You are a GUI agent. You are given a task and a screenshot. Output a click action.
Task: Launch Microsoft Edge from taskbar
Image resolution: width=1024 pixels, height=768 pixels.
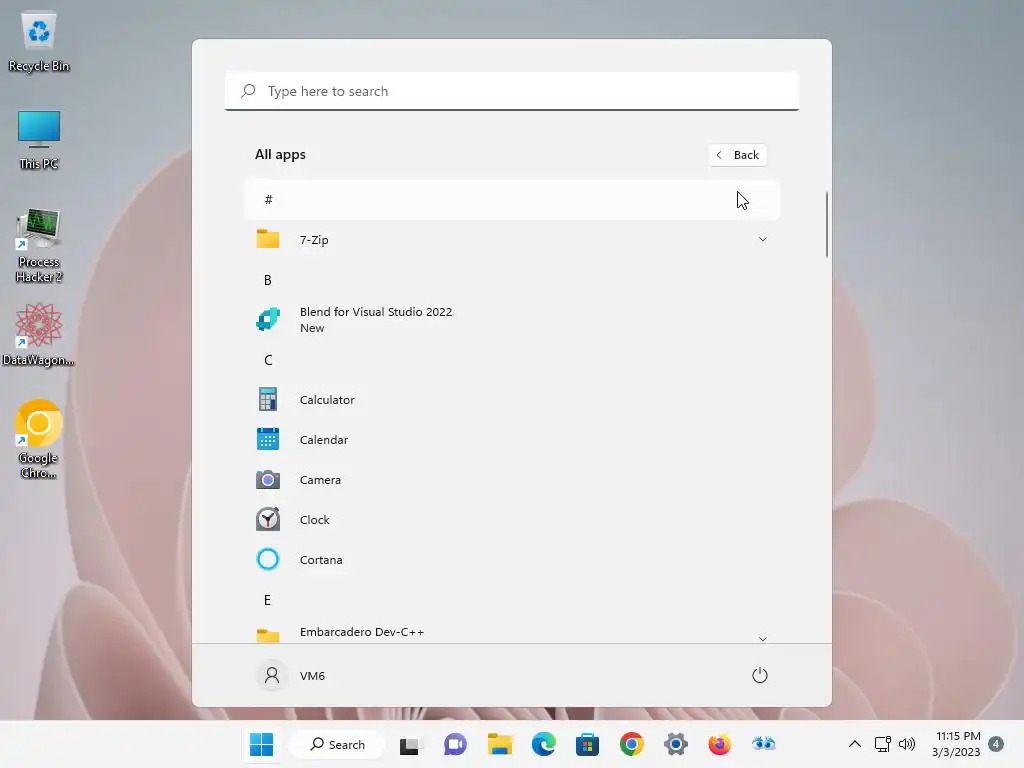click(543, 744)
